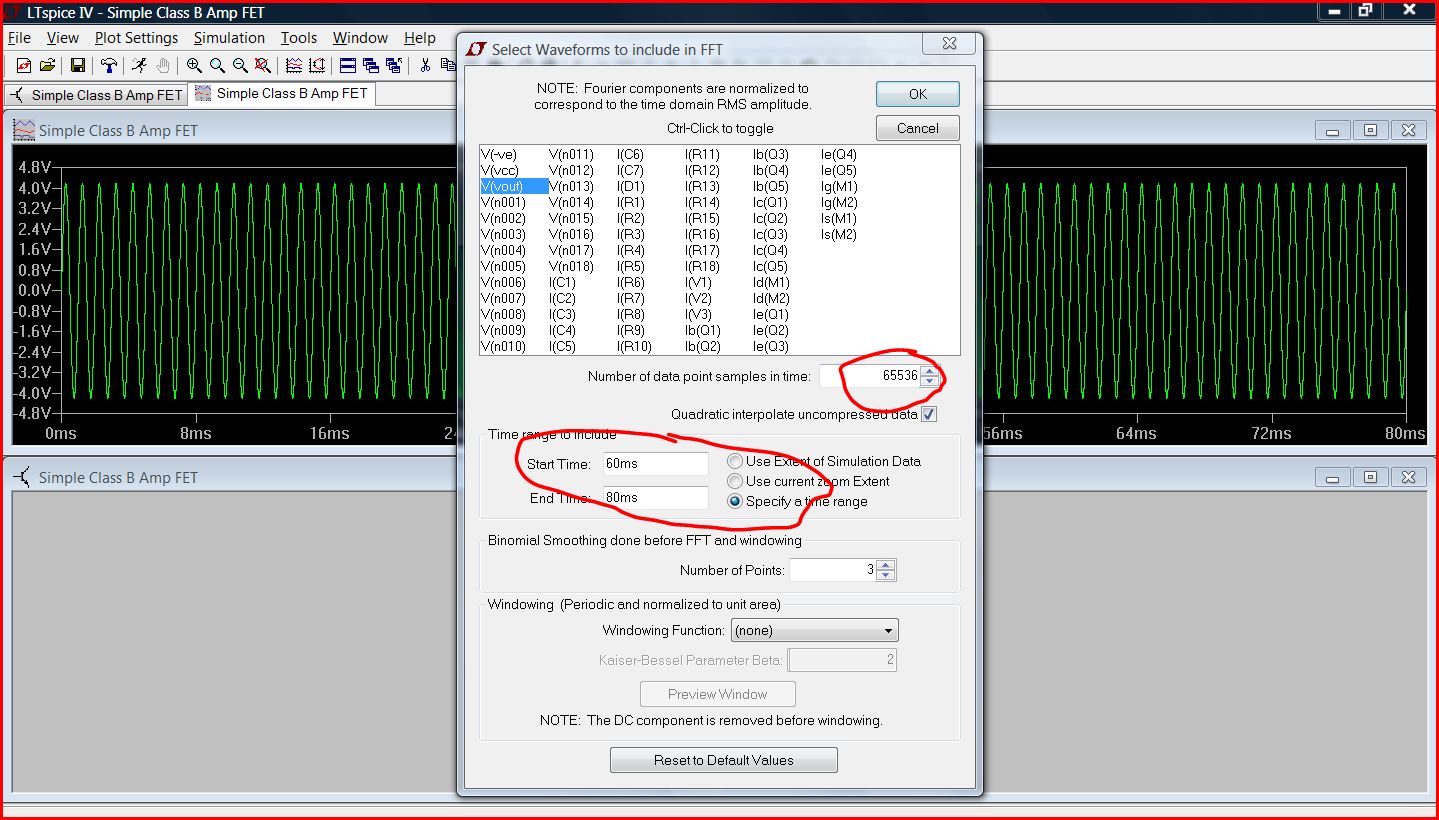Select I(V1) in the waveform list
Image resolution: width=1439 pixels, height=820 pixels.
[698, 282]
